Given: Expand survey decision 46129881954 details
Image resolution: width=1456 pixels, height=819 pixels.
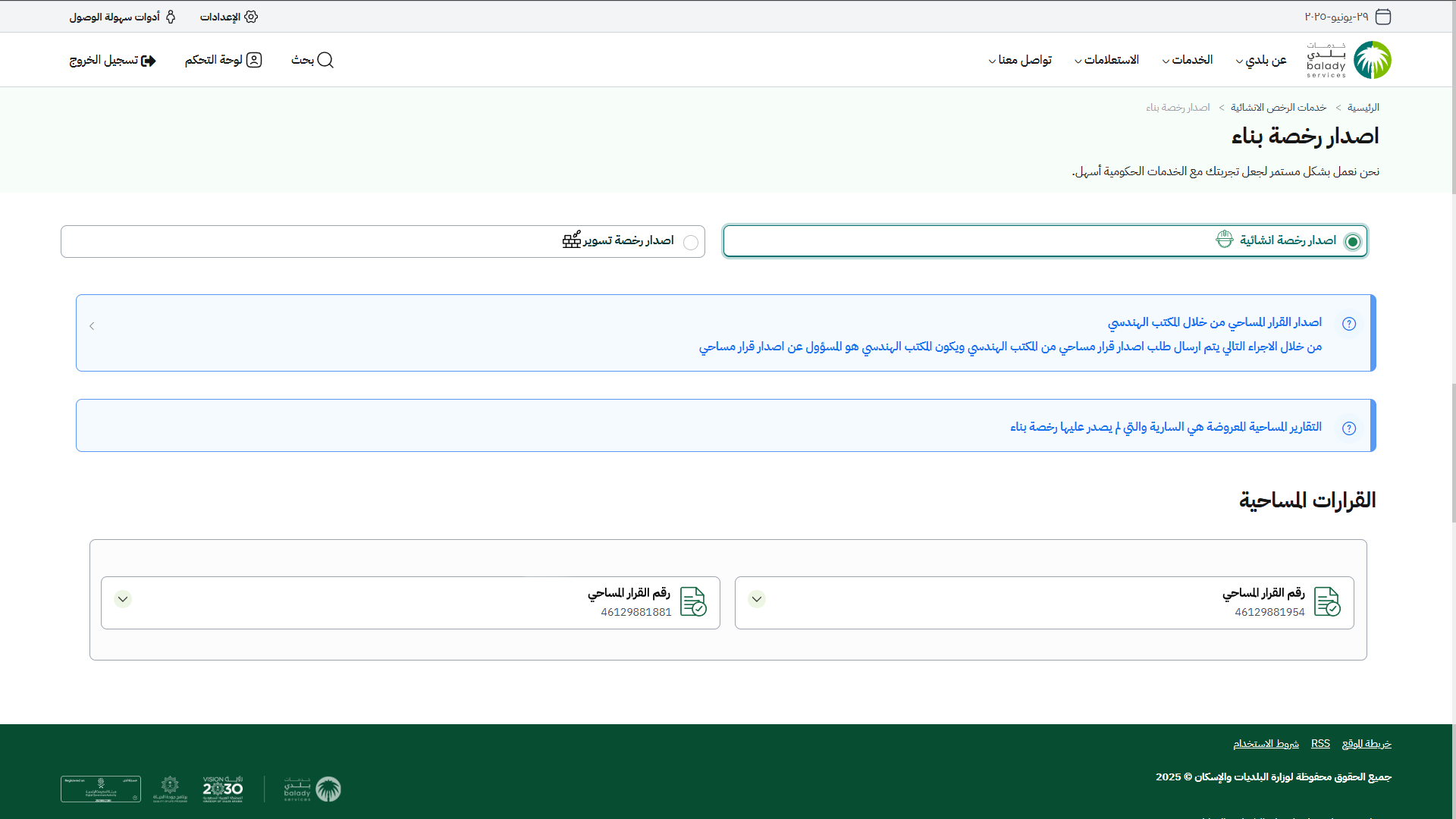Looking at the screenshot, I should [757, 599].
